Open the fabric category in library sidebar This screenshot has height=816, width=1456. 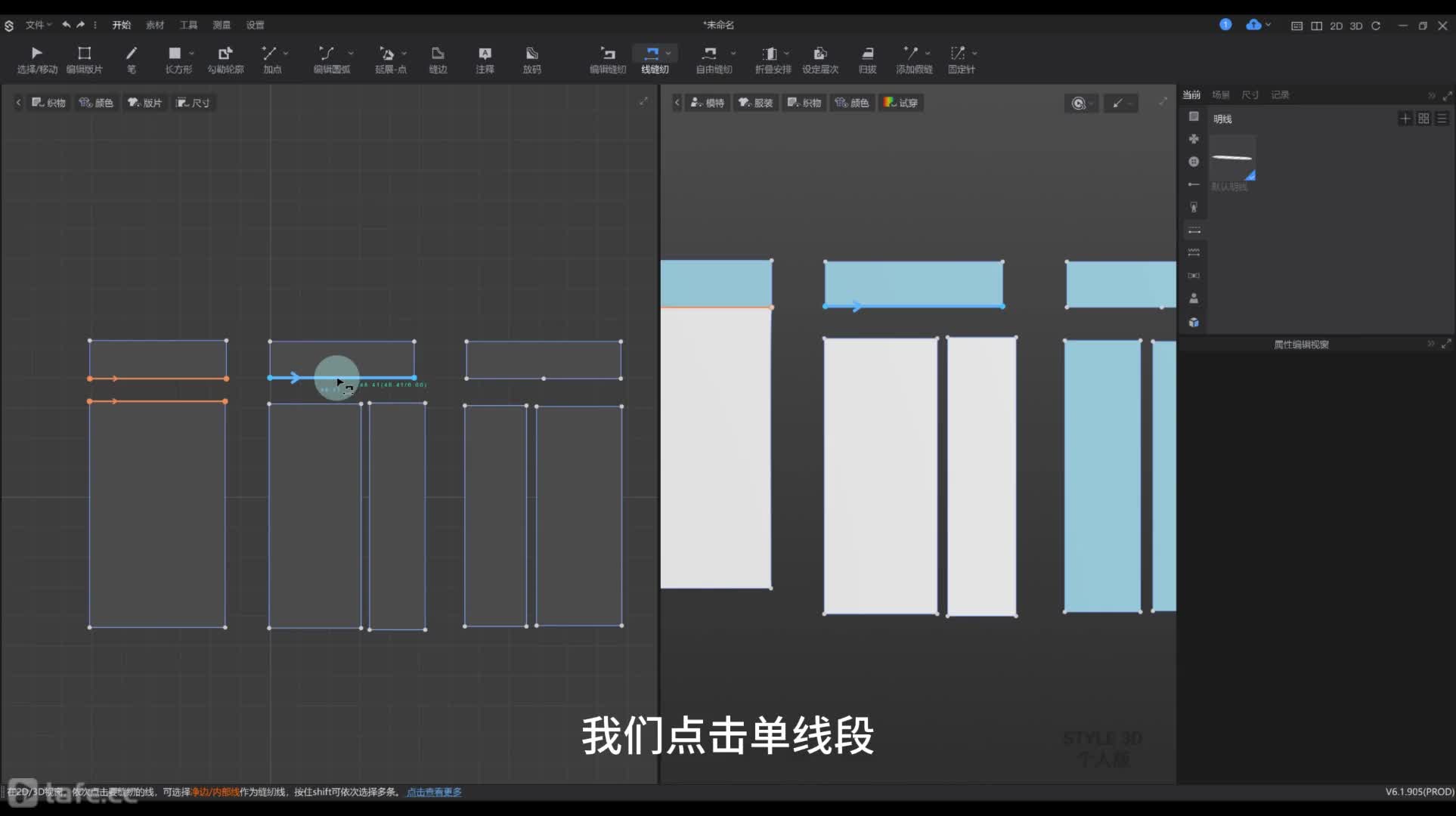1194,116
